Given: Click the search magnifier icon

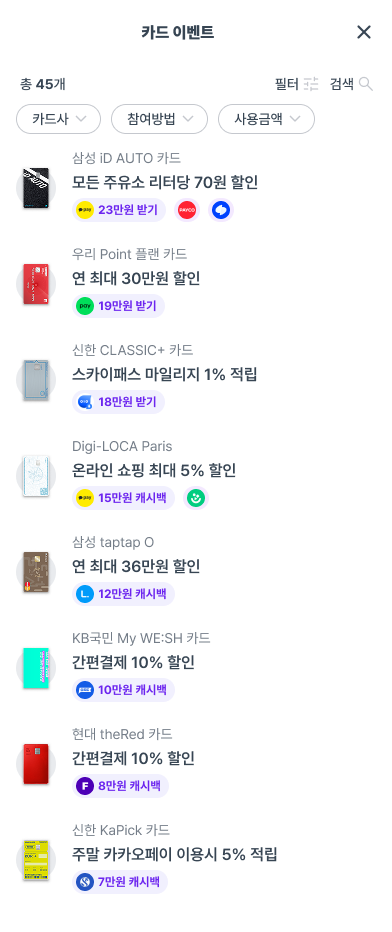Looking at the screenshot, I should point(366,84).
